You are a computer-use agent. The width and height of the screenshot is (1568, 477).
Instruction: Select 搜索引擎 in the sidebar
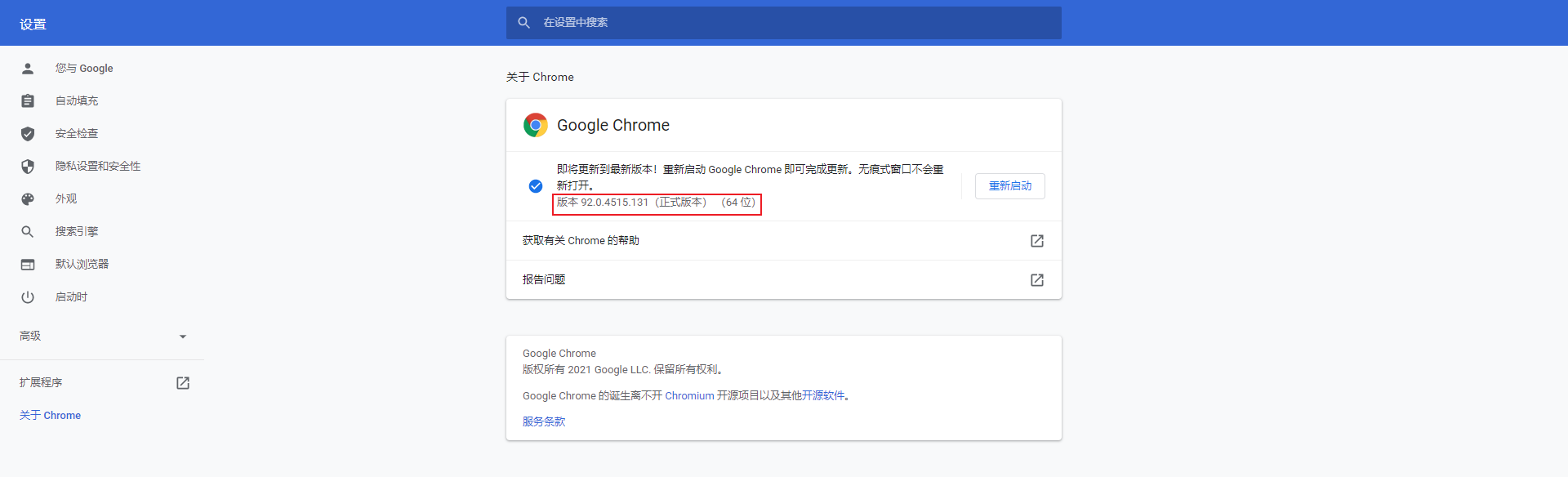[x=77, y=232]
